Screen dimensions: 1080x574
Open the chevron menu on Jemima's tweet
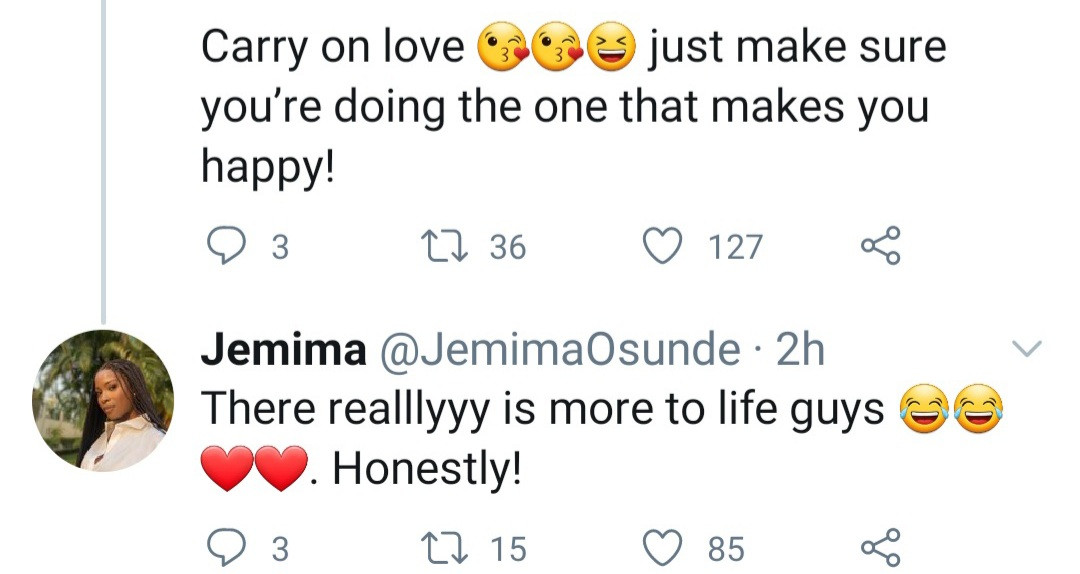[x=1027, y=349]
